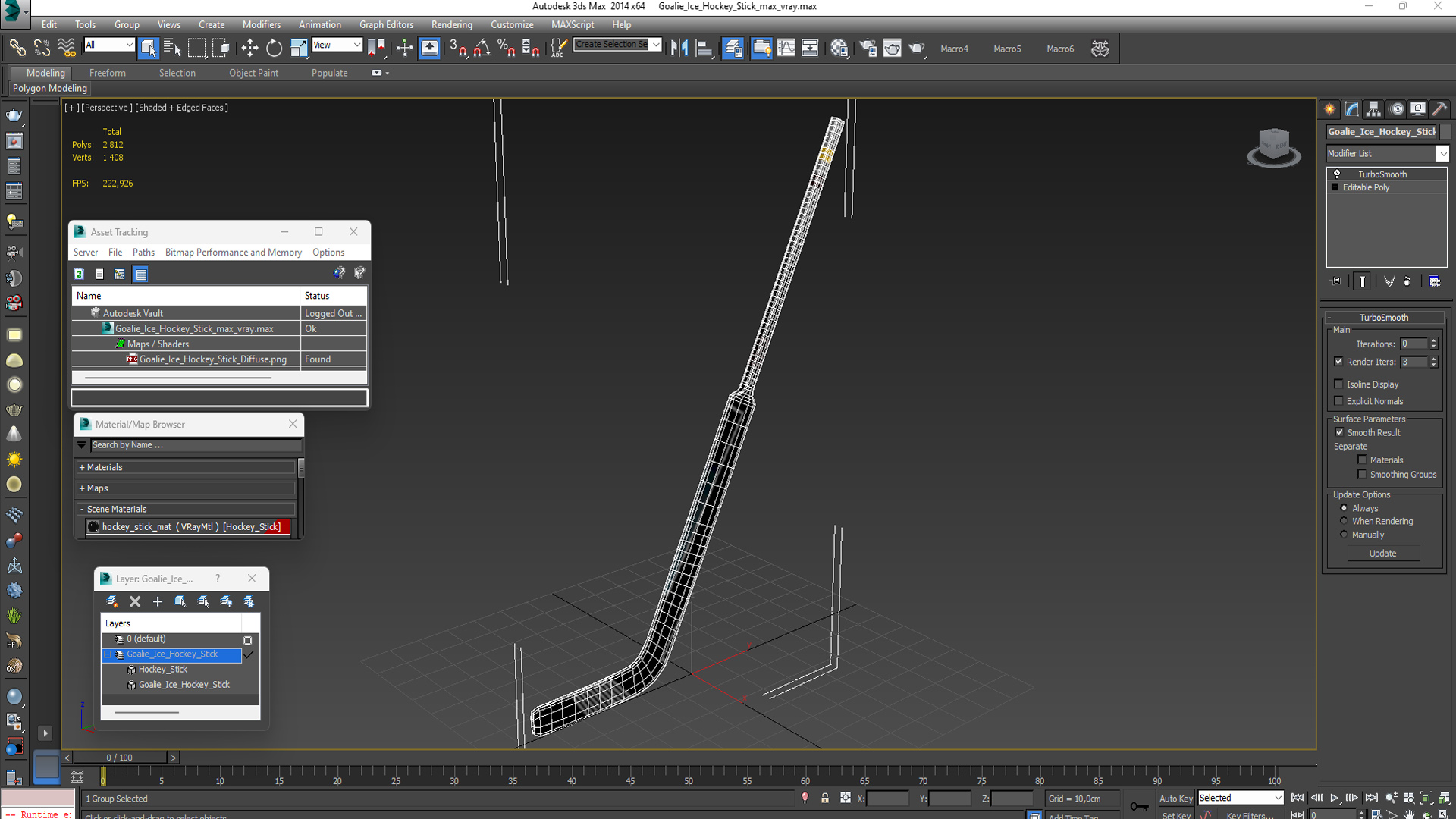Click the Select and Rotate tool
The height and width of the screenshot is (819, 1456).
[274, 49]
